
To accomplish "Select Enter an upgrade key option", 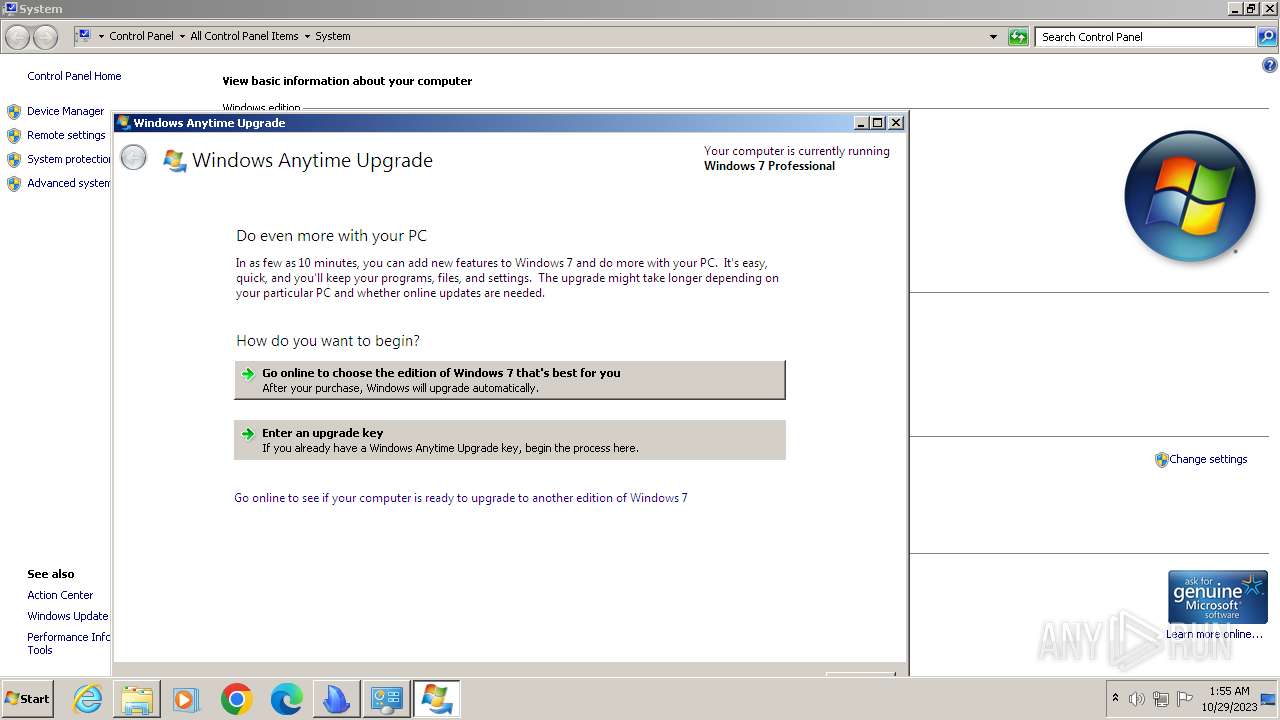I will (x=510, y=440).
